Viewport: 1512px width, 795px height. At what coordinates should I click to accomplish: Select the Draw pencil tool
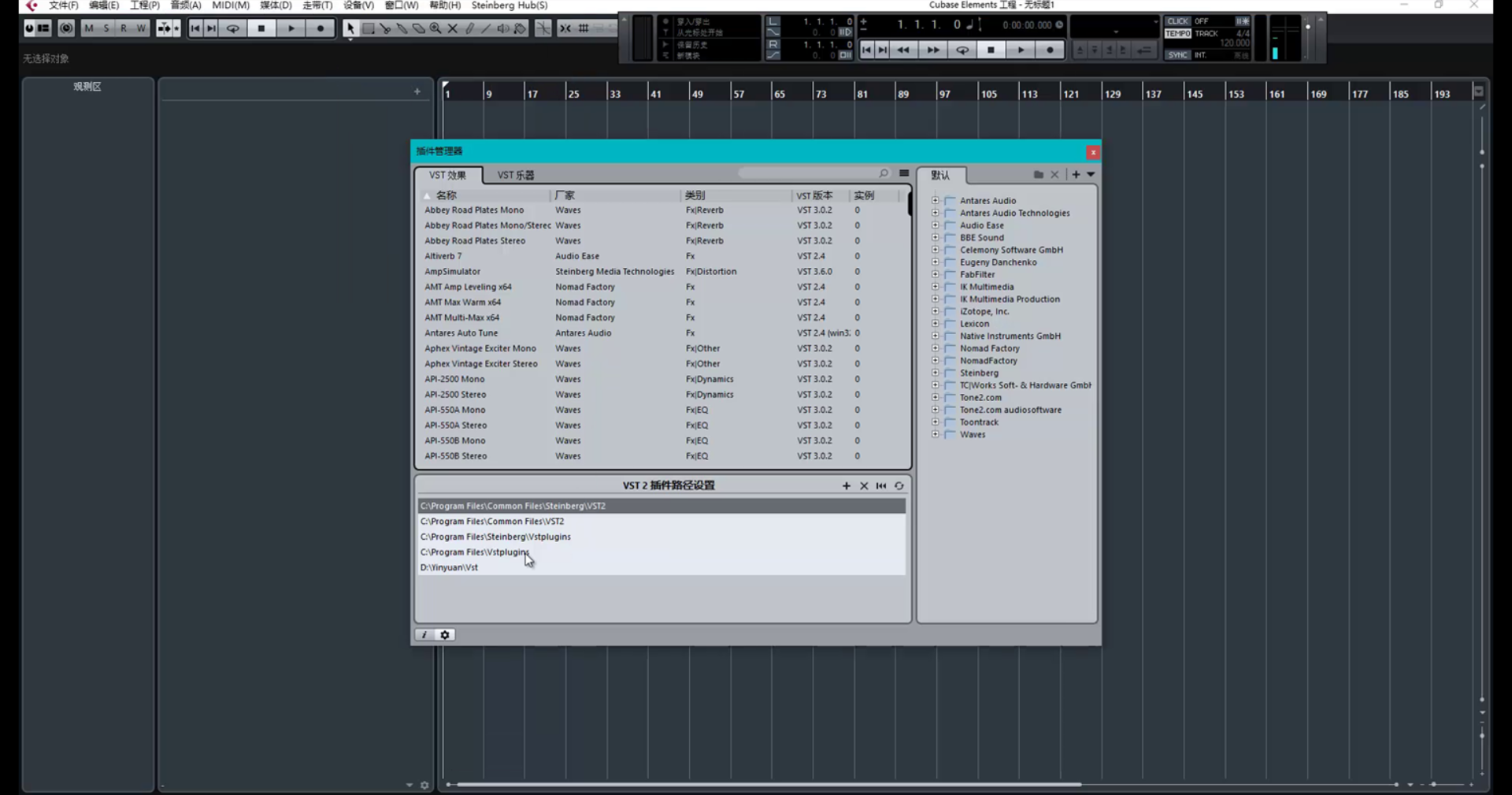(x=469, y=28)
